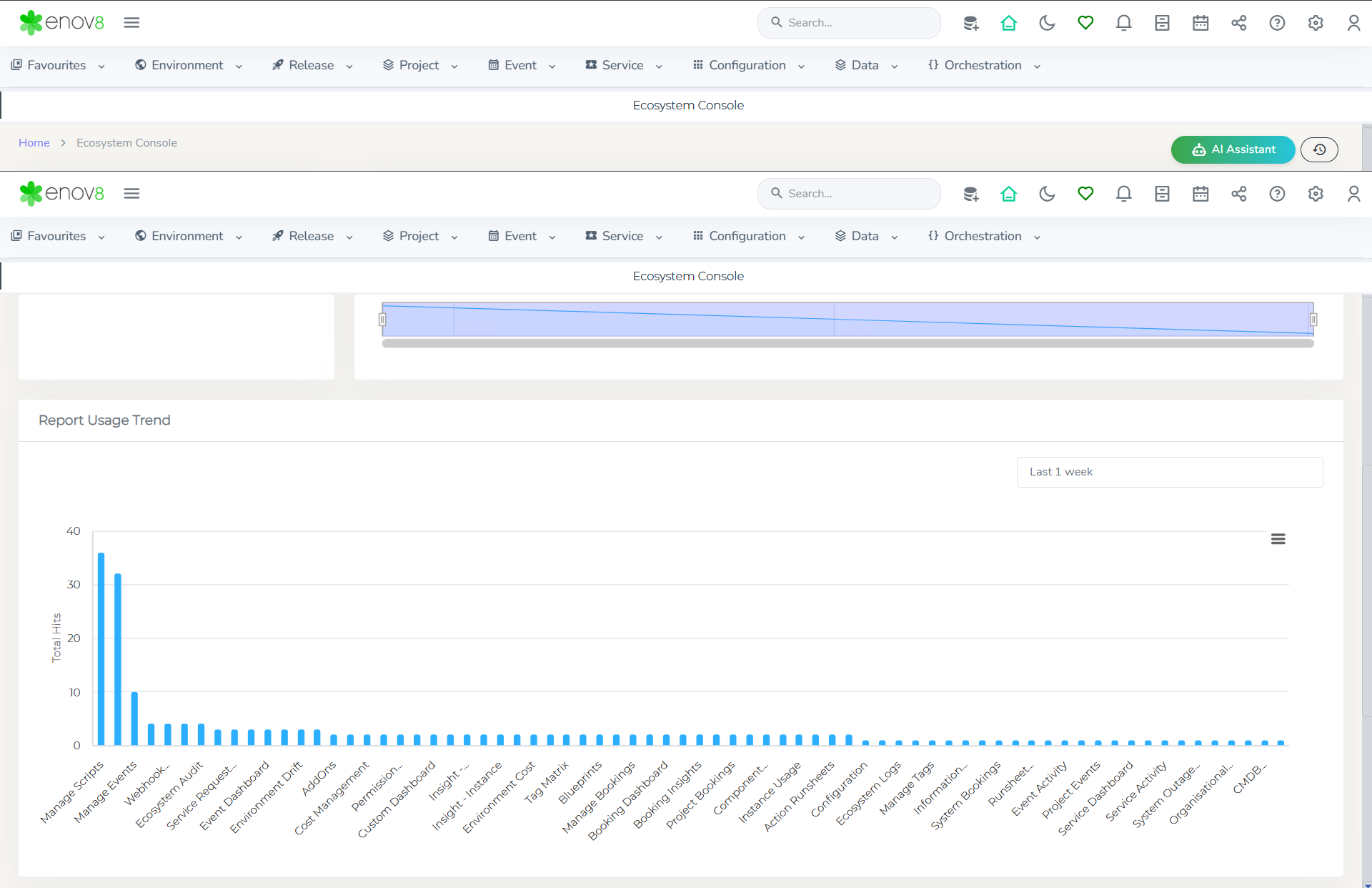Open calendar icon in lower header
Screen dimensions: 1372x888
pos(1200,194)
